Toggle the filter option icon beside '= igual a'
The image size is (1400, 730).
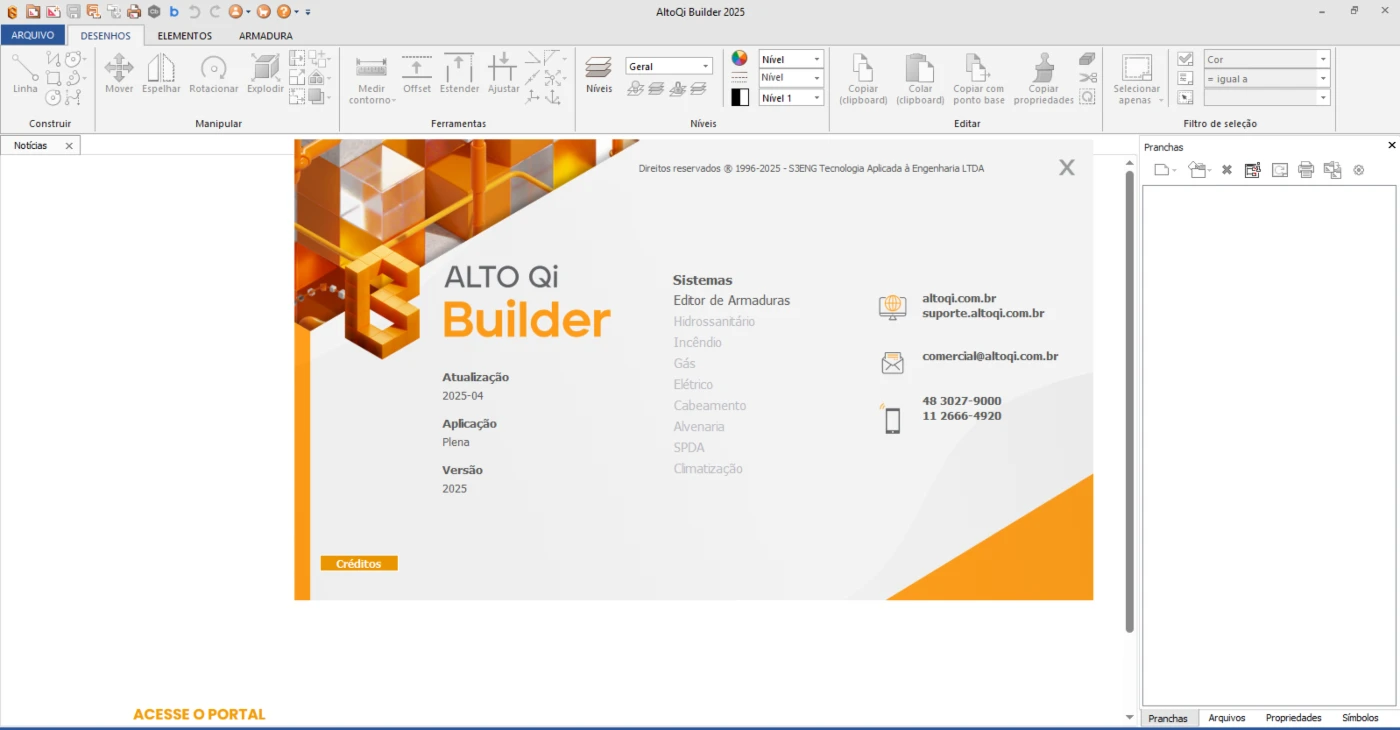(x=1185, y=78)
